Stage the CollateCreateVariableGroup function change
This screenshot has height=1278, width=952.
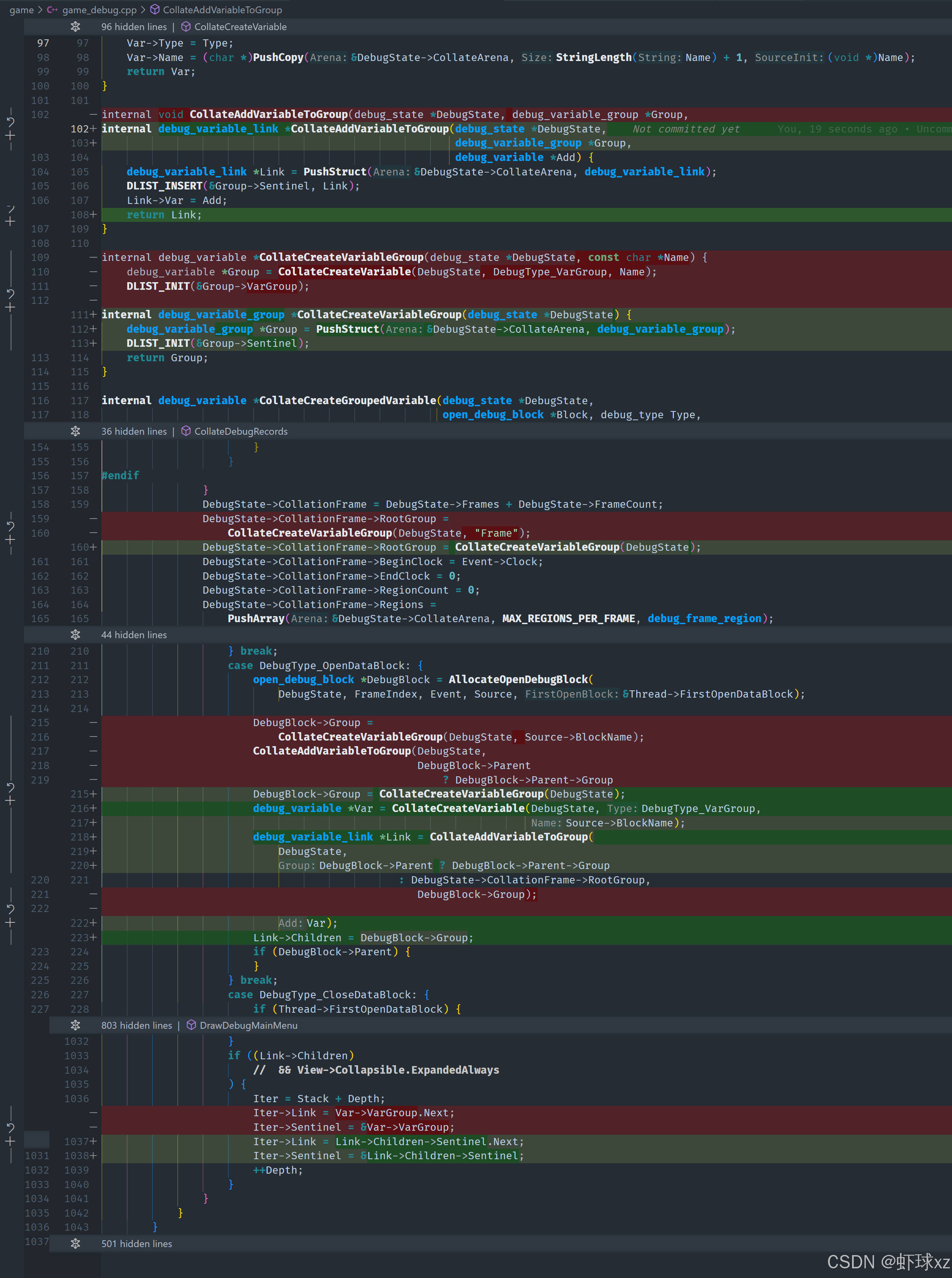point(10,308)
